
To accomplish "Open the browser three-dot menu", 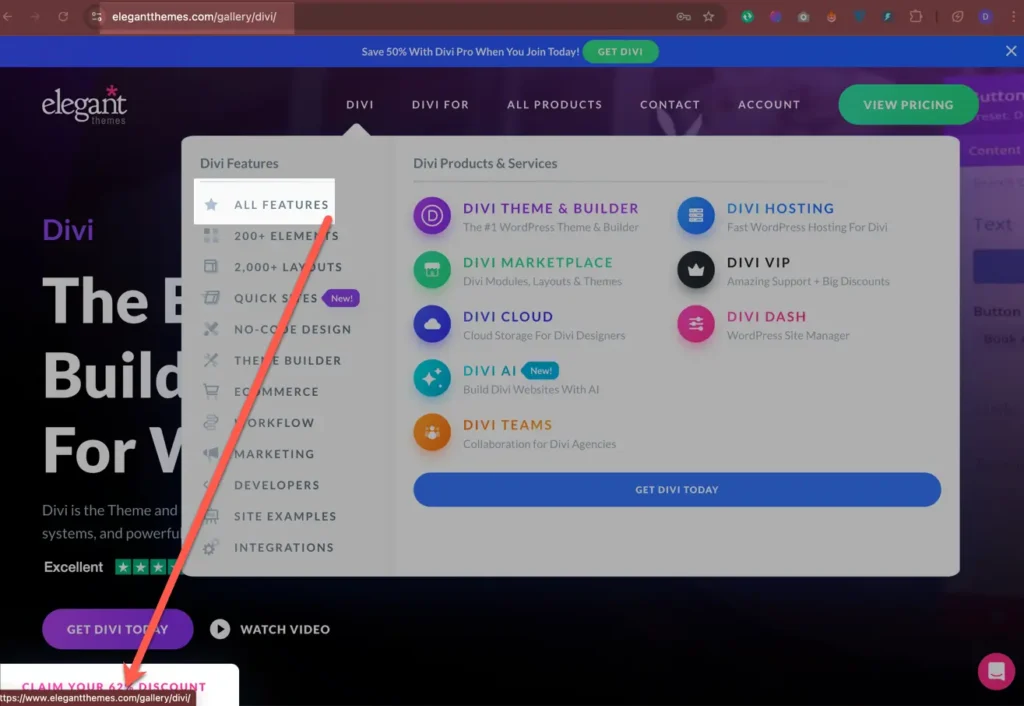I will 1013,16.
